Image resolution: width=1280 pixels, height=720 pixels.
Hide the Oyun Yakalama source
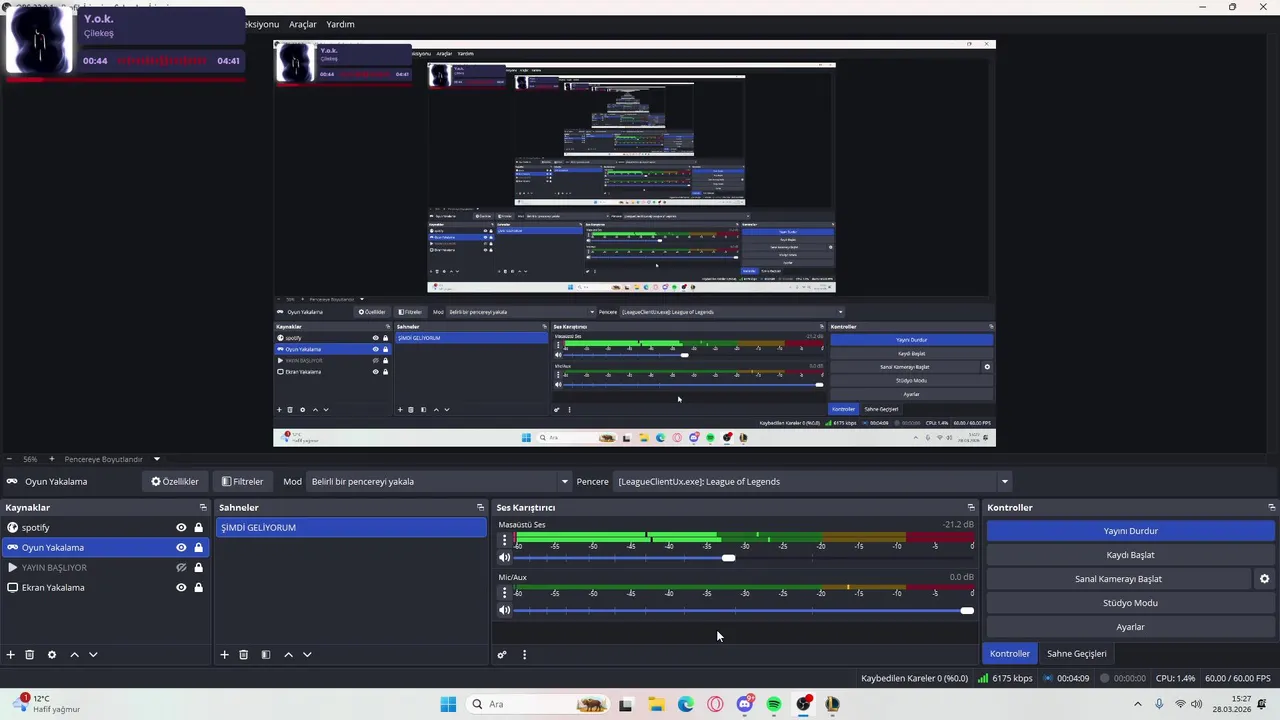tap(181, 548)
